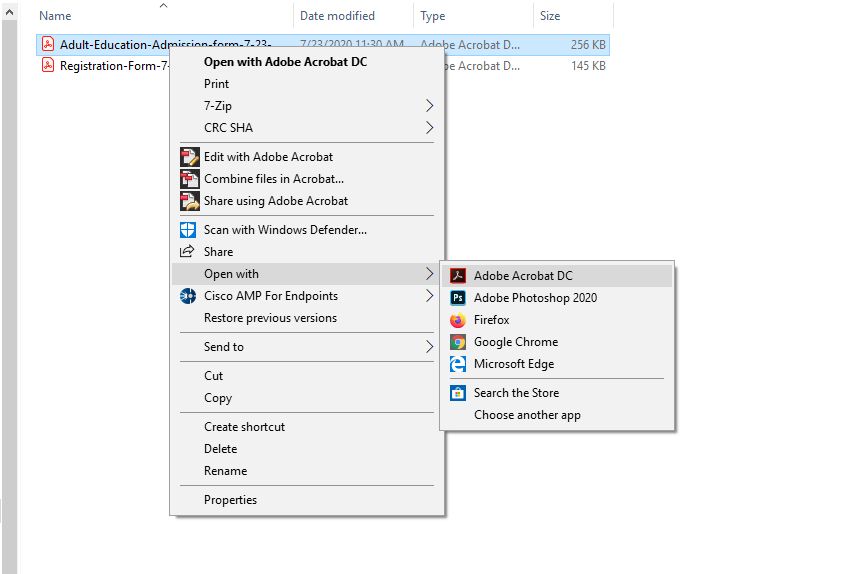Viewport: 848px width, 574px height.
Task: Click PDF icon of Registration-Form file
Action: (x=48, y=65)
